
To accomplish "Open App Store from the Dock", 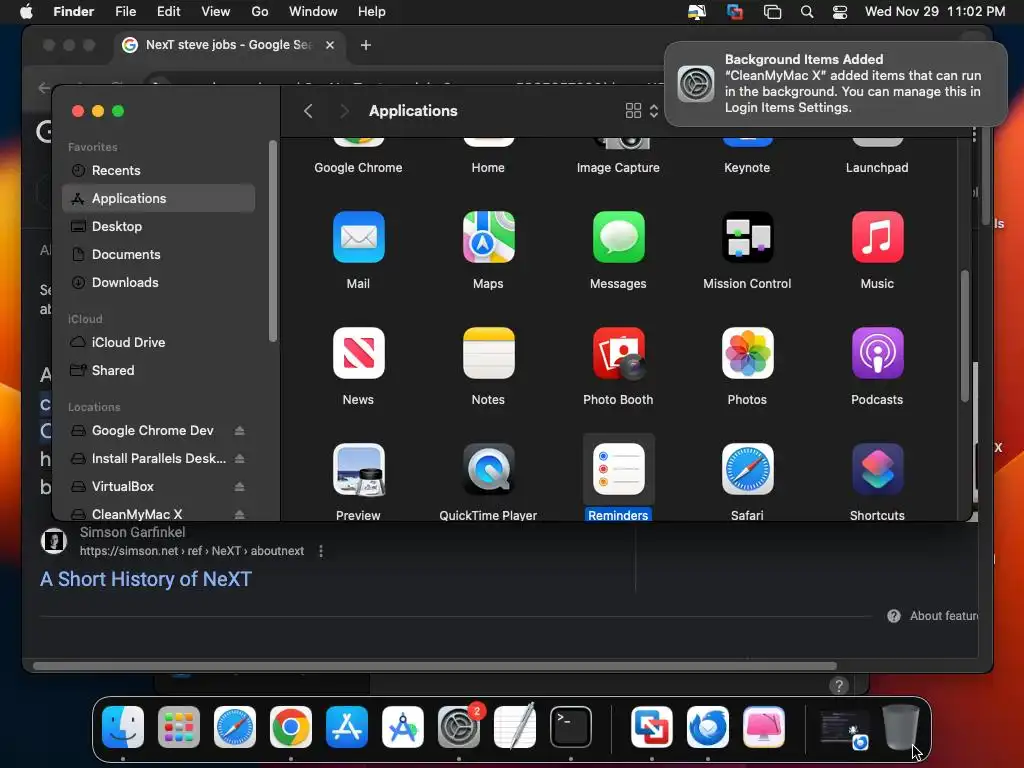I will pos(347,727).
